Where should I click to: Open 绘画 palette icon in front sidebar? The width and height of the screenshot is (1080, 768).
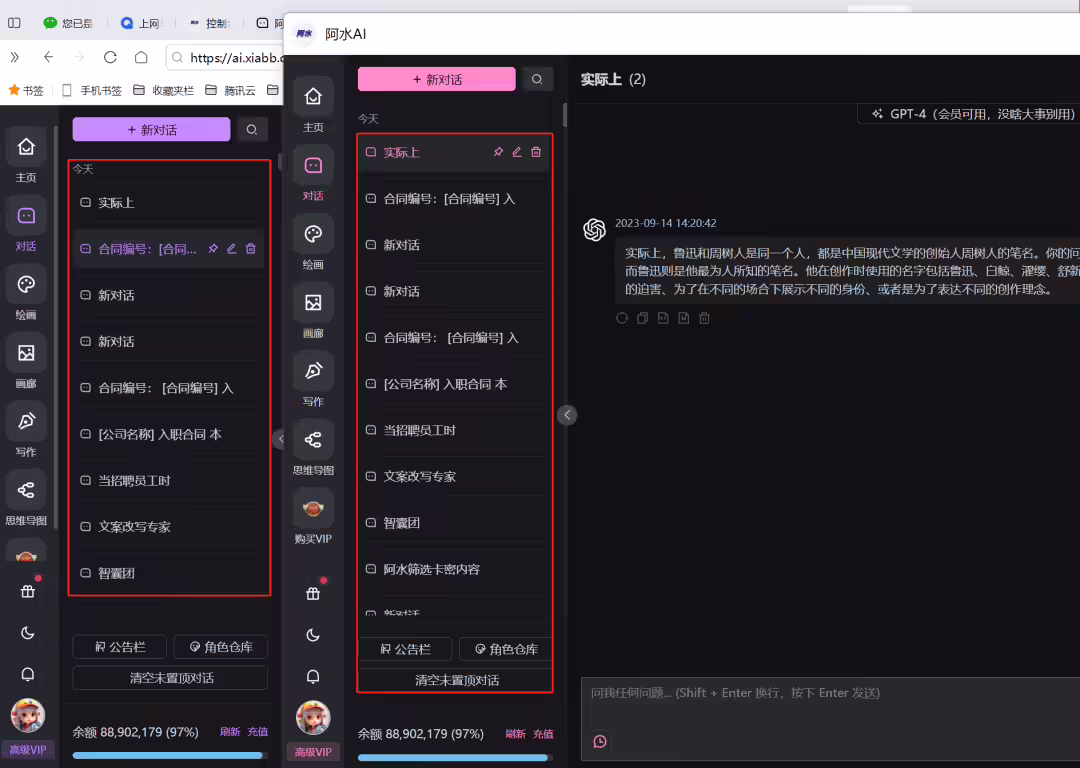[x=313, y=234]
